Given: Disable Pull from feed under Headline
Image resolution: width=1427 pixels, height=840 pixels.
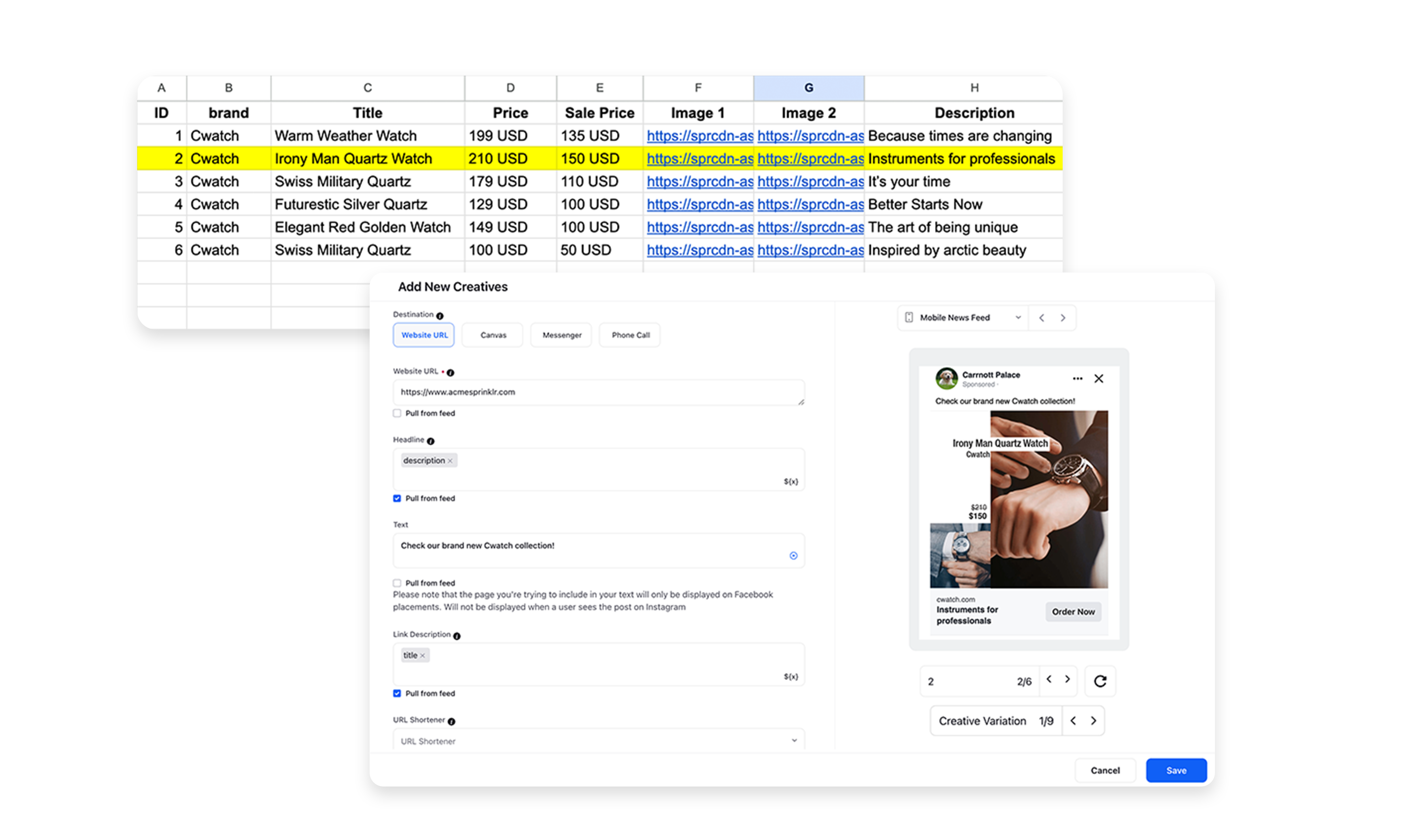Looking at the screenshot, I should click(397, 498).
